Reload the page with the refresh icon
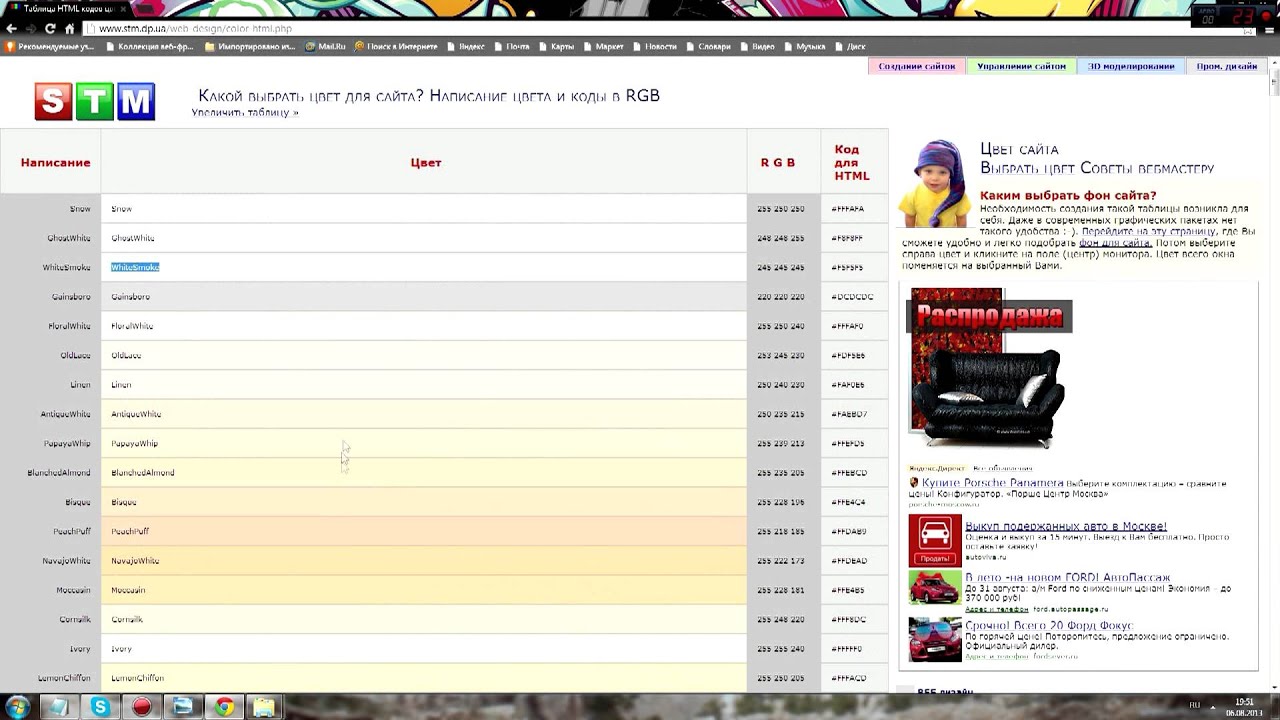This screenshot has height=720, width=1280. (51, 29)
